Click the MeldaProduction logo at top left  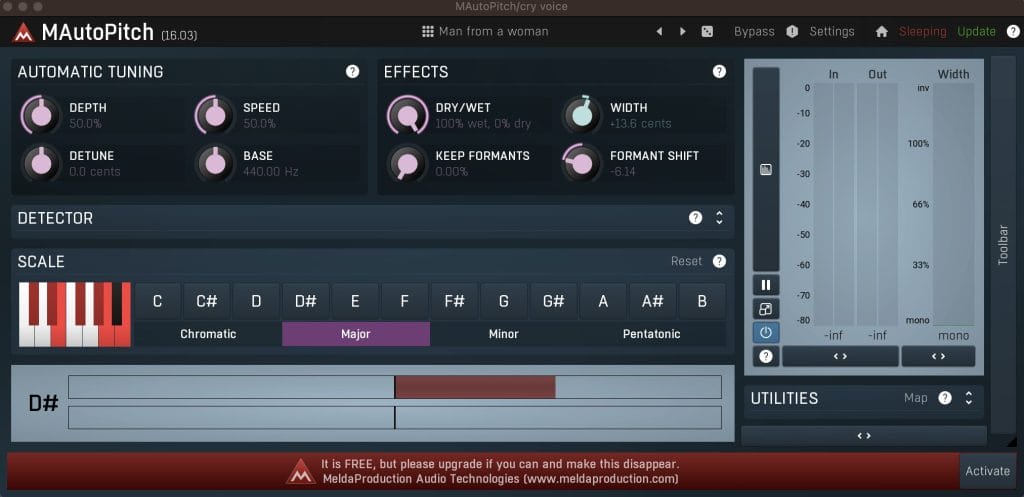tap(23, 33)
